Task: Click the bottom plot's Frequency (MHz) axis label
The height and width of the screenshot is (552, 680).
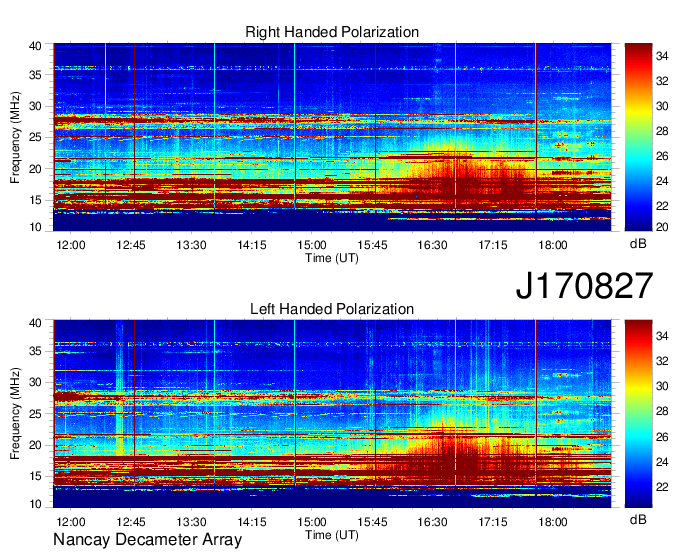Action: (15, 414)
